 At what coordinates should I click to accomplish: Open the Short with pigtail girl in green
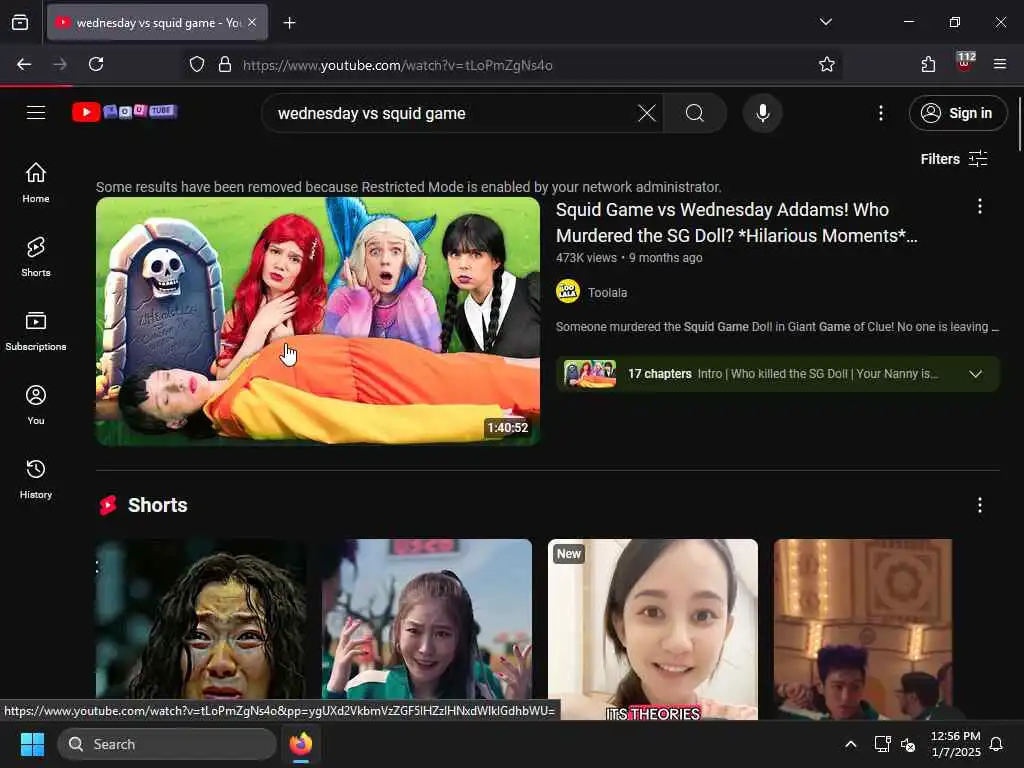(427, 630)
